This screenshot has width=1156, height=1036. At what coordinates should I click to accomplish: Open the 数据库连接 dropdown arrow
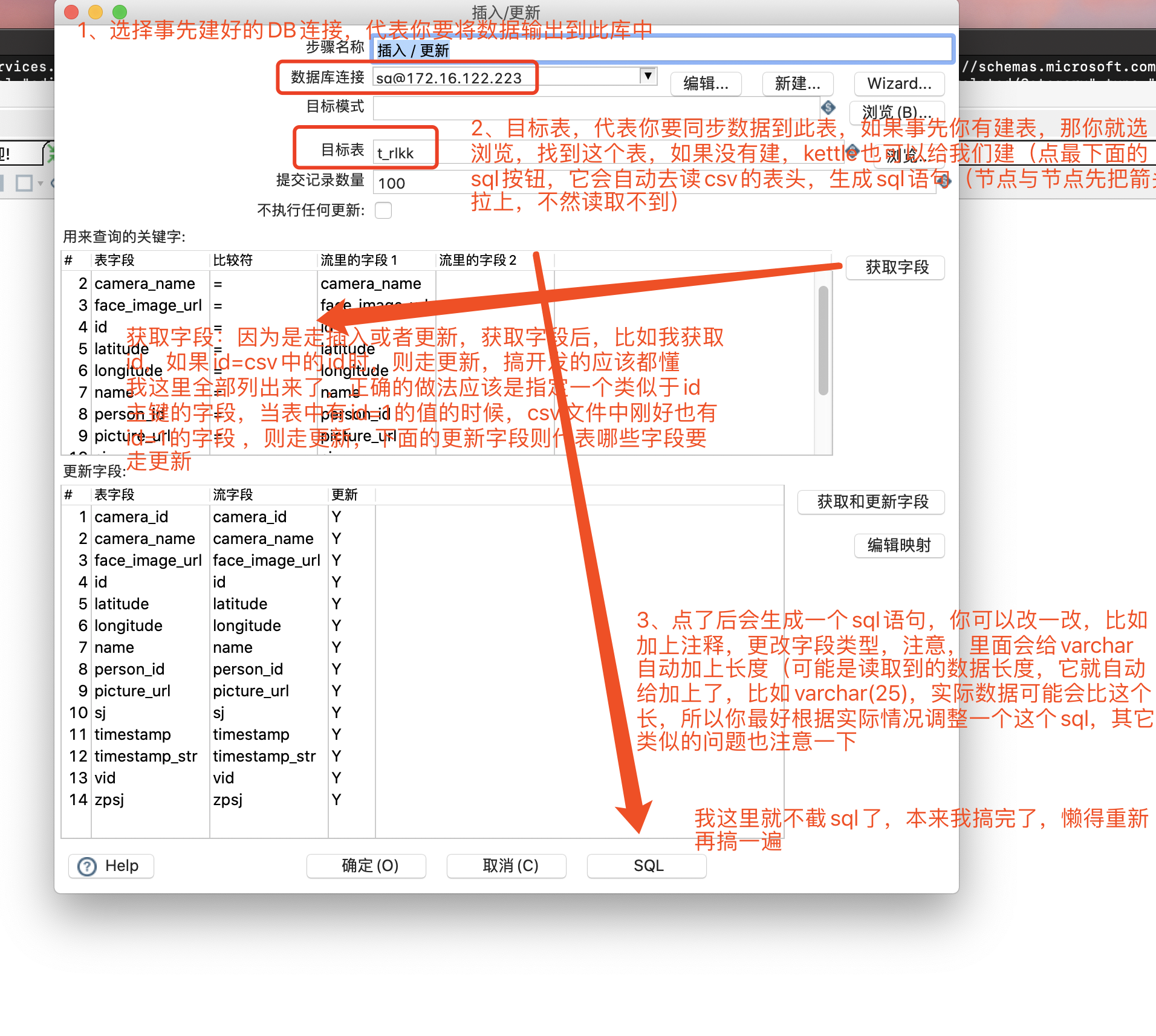pyautogui.click(x=648, y=76)
